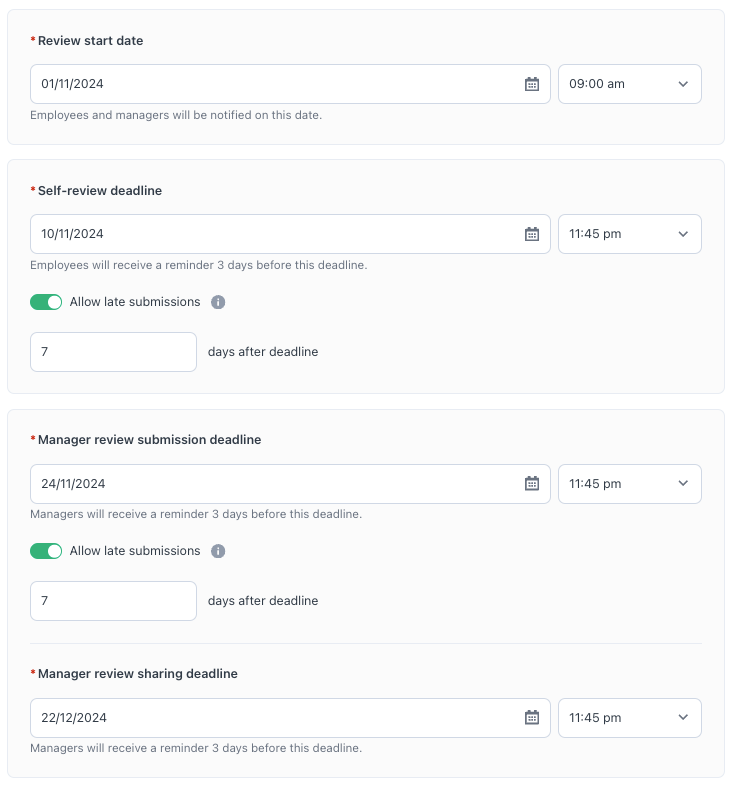The width and height of the screenshot is (732, 785).
Task: Click the 22/12/2024 sharing deadline date field
Action: point(270,717)
